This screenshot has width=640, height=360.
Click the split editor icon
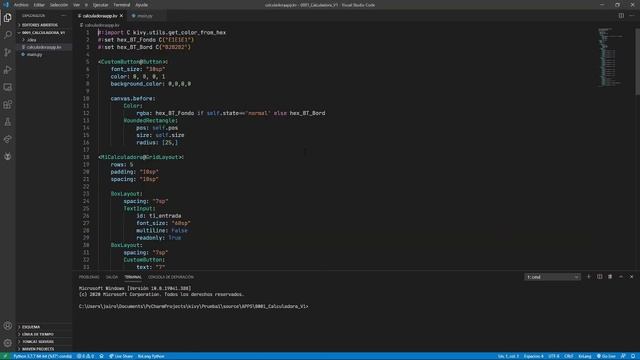coord(621,16)
